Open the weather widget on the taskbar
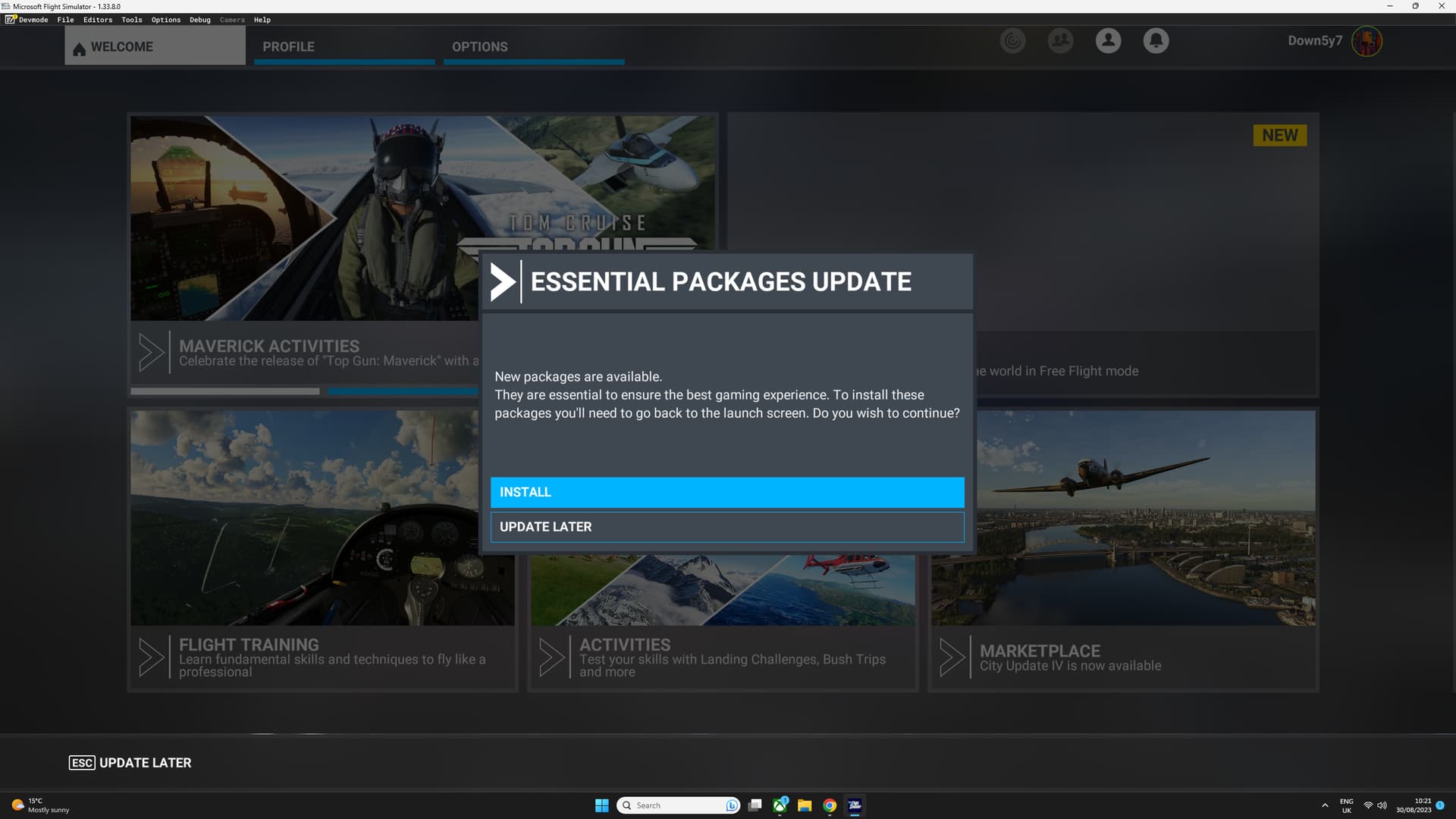The width and height of the screenshot is (1456, 819). pyautogui.click(x=40, y=805)
